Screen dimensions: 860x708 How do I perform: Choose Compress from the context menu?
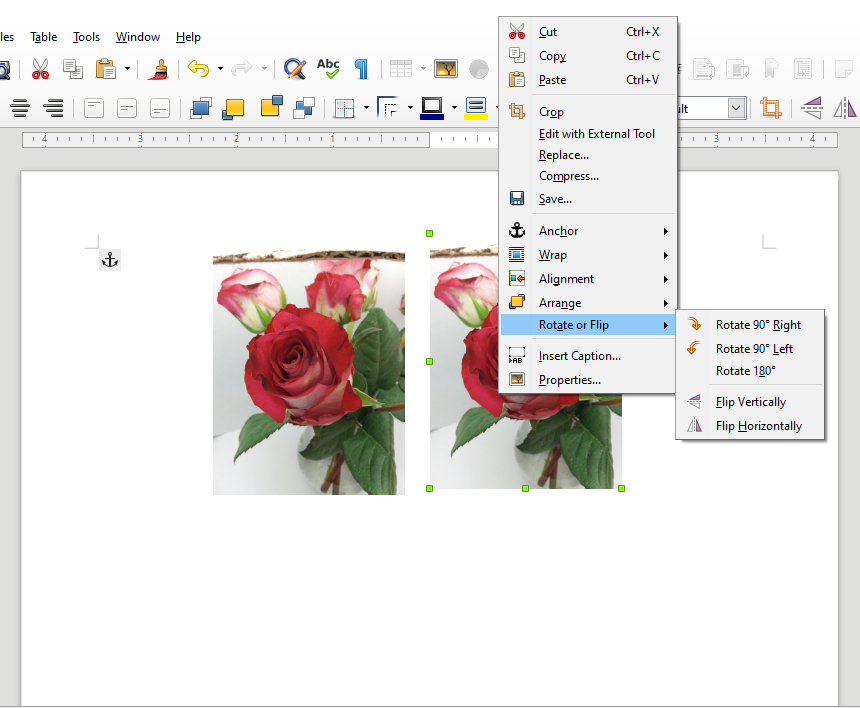coord(569,176)
